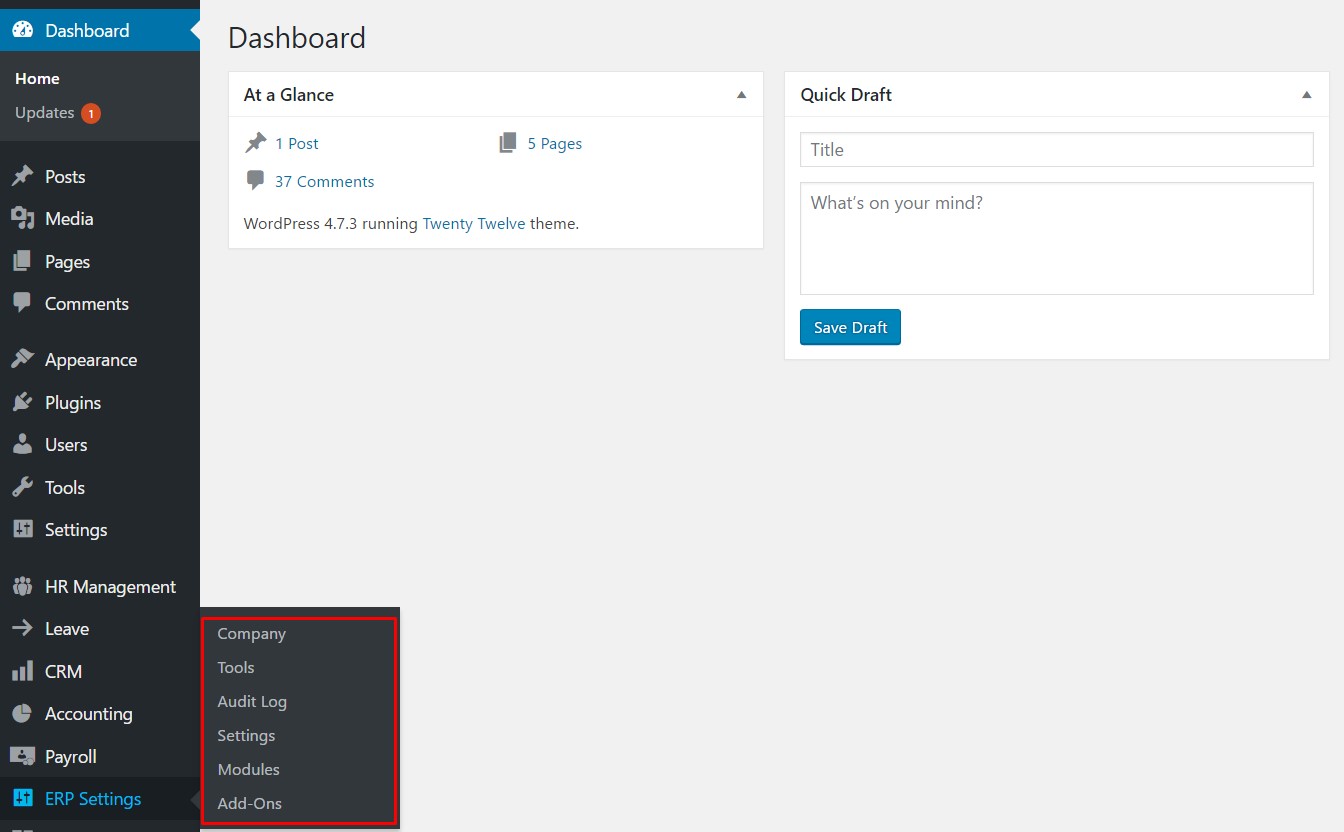The height and width of the screenshot is (832, 1344).
Task: Click the Accounting pie chart icon
Action: point(22,714)
